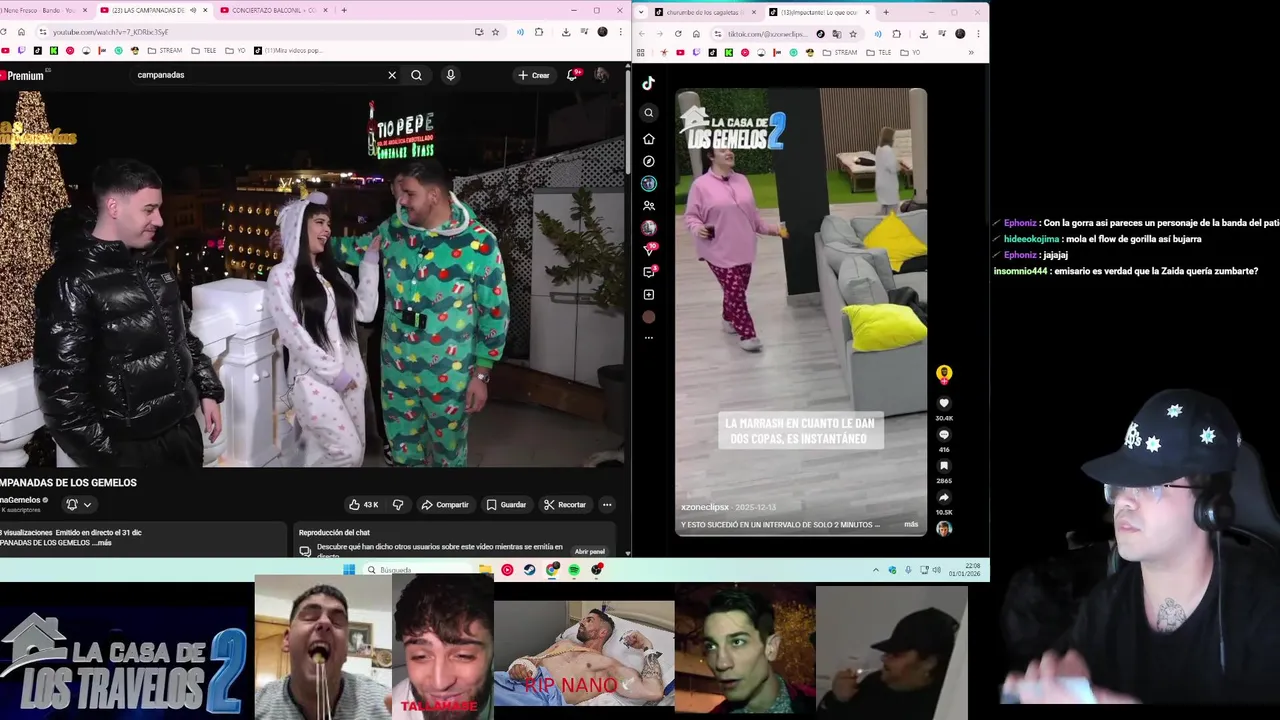Bookmark the TikTok video (2865)
Screen dimensions: 1280x720
[944, 466]
